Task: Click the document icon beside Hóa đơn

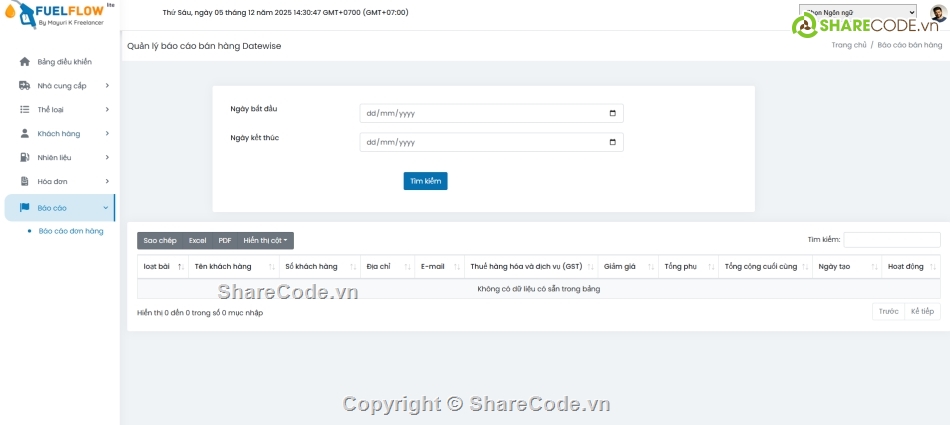Action: pos(25,181)
